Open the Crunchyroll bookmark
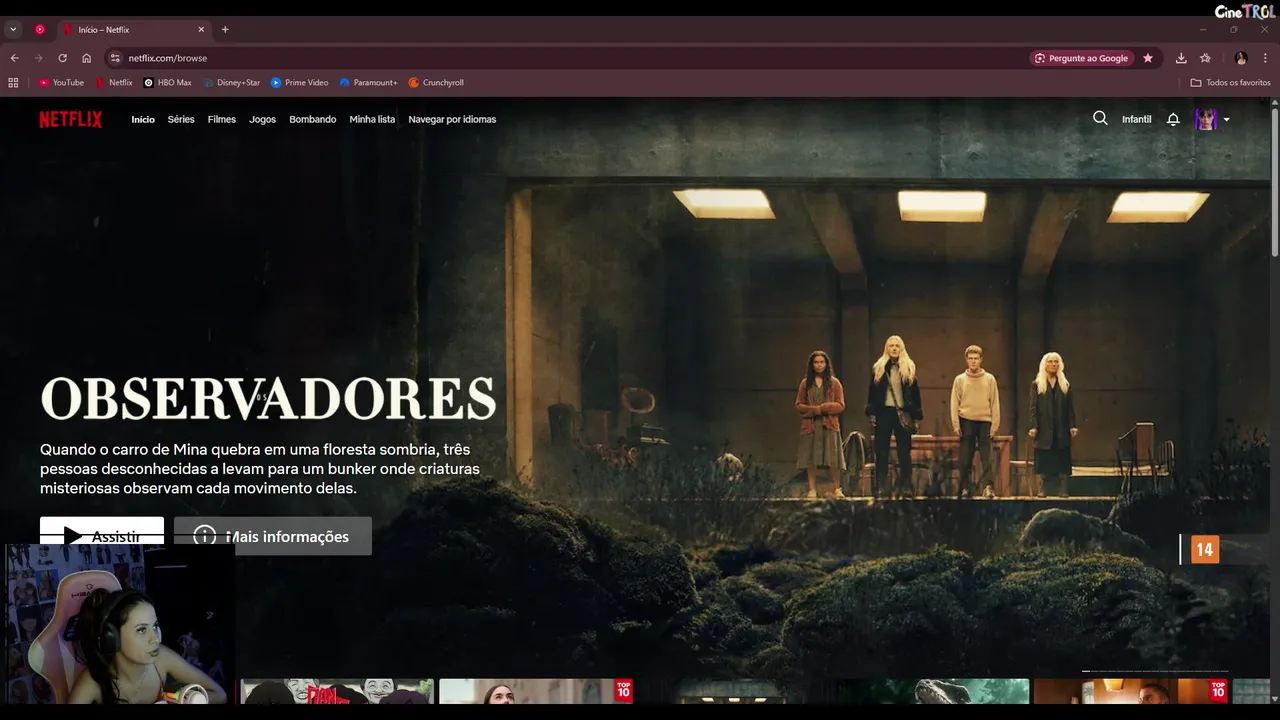This screenshot has height=720, width=1280. pyautogui.click(x=436, y=83)
